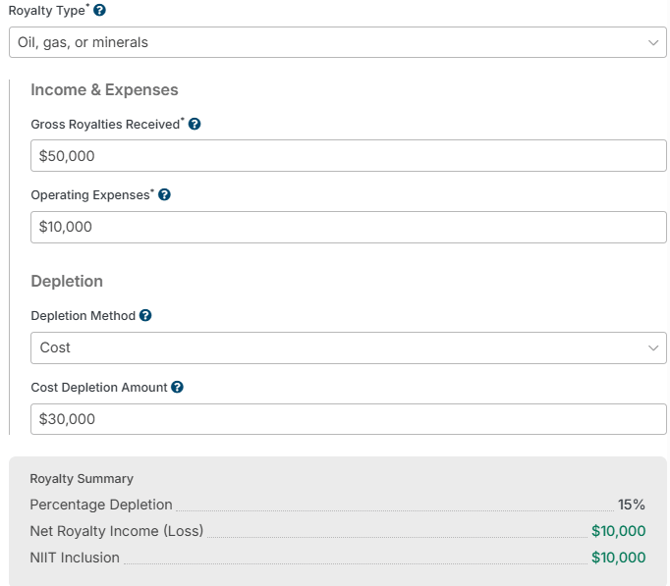This screenshot has width=670, height=586.
Task: Select the Cost Depletion Amount field showing $30,000
Action: (348, 419)
